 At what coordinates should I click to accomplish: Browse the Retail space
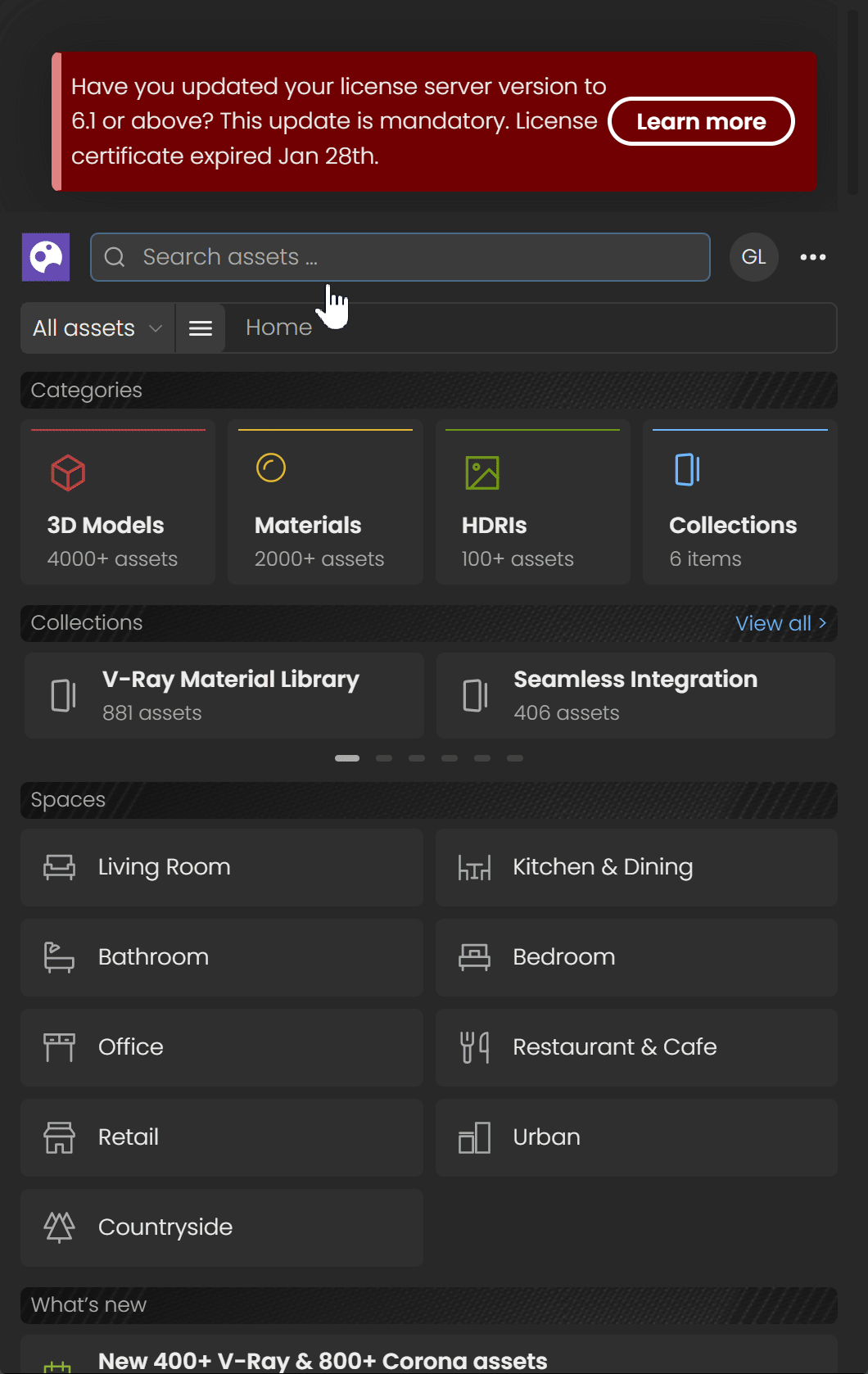(222, 1137)
